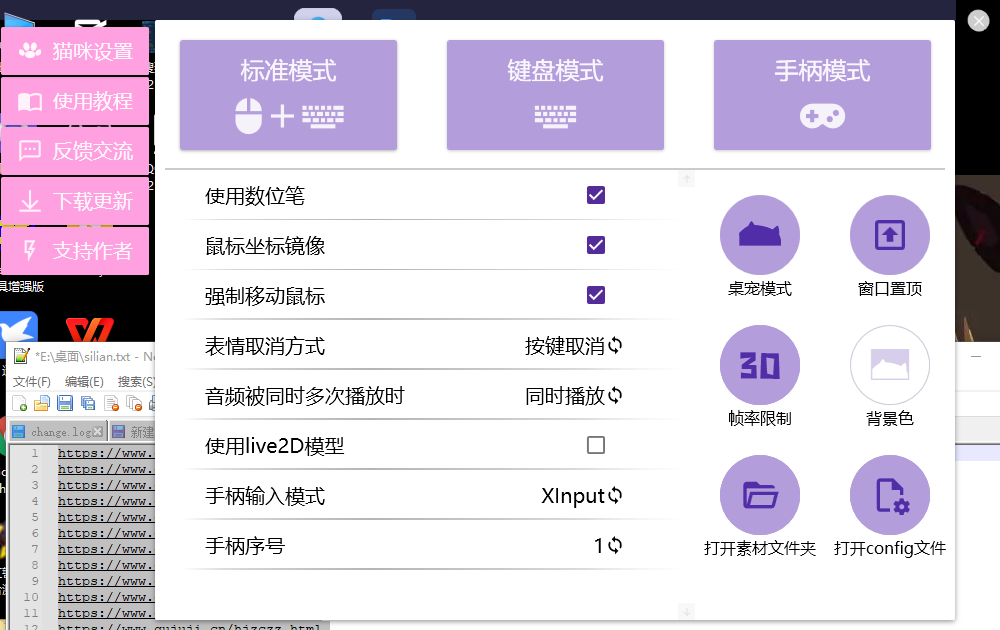Click download arrow icon beside 下载更新
Image resolution: width=1000 pixels, height=630 pixels.
[30, 201]
